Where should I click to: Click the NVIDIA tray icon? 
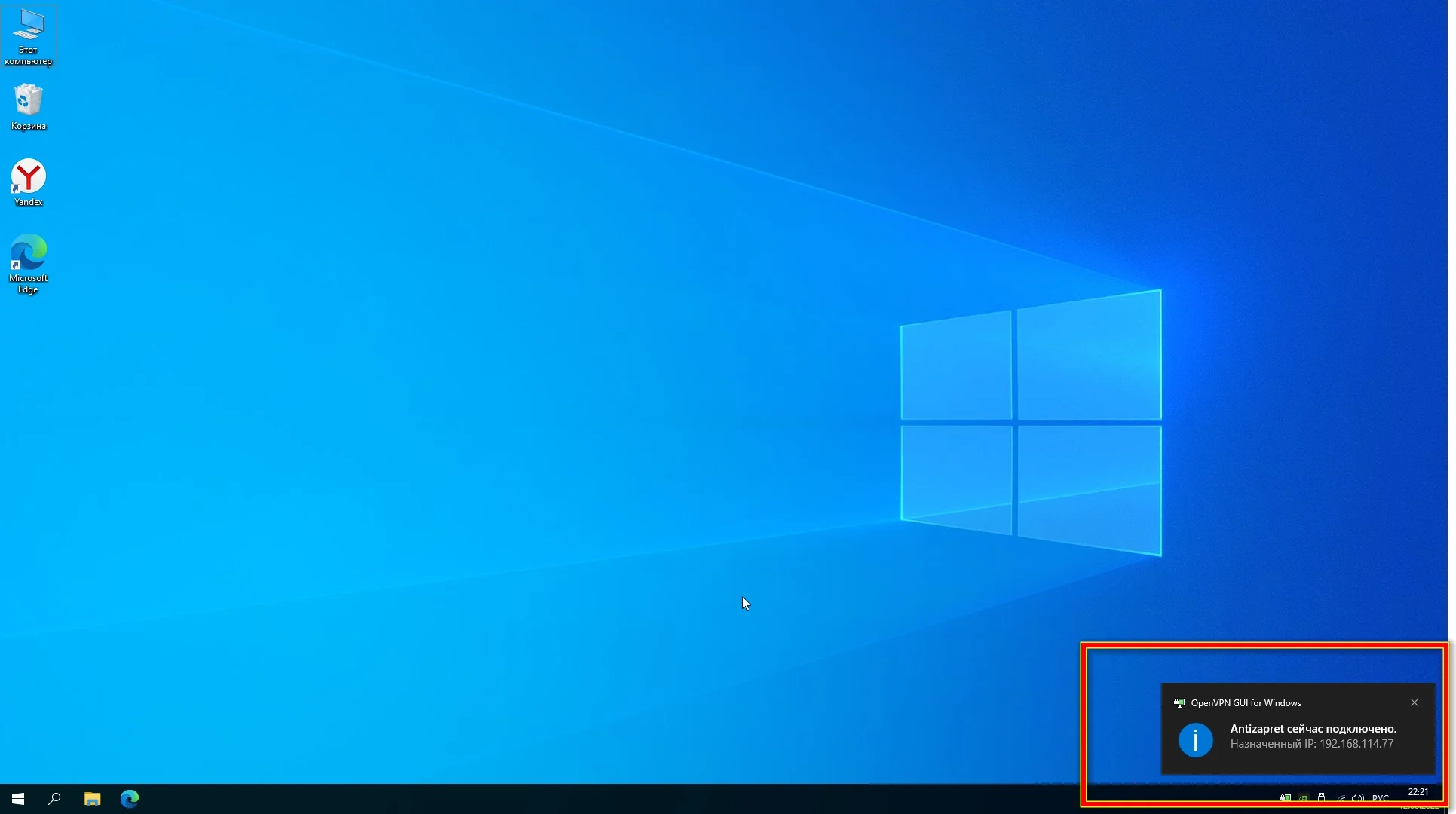pyautogui.click(x=1304, y=798)
